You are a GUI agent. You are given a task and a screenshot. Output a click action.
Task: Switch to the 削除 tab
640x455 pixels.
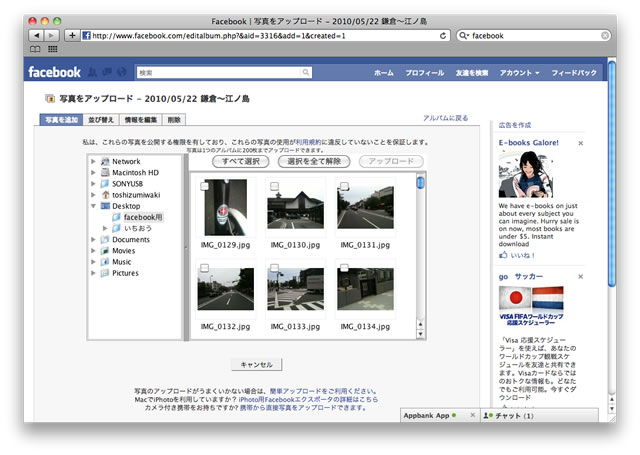tap(174, 120)
